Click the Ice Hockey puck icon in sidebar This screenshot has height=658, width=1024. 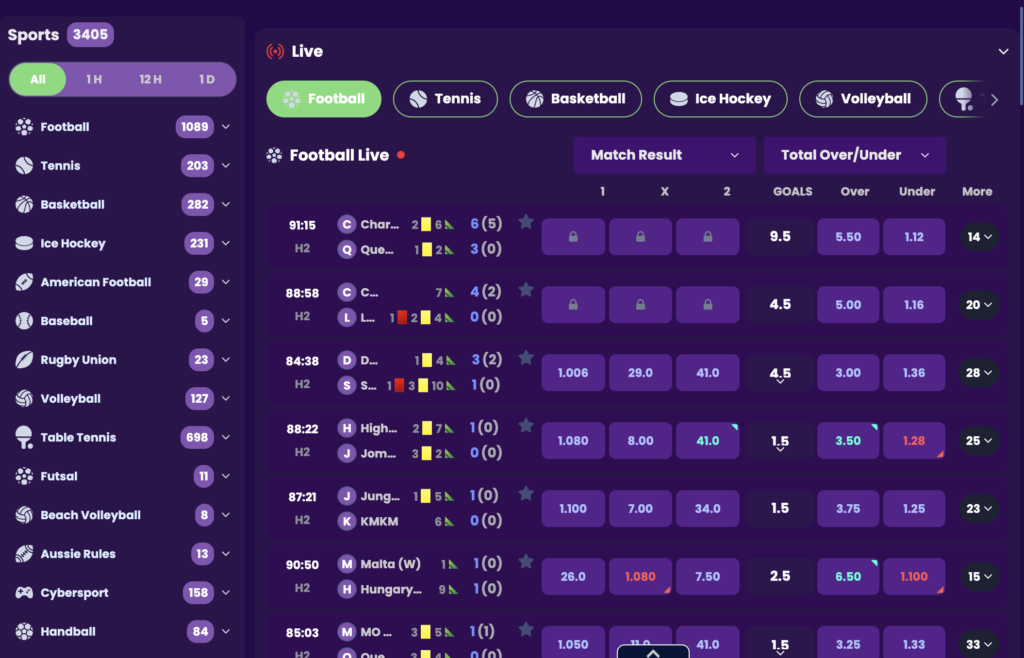click(24, 243)
